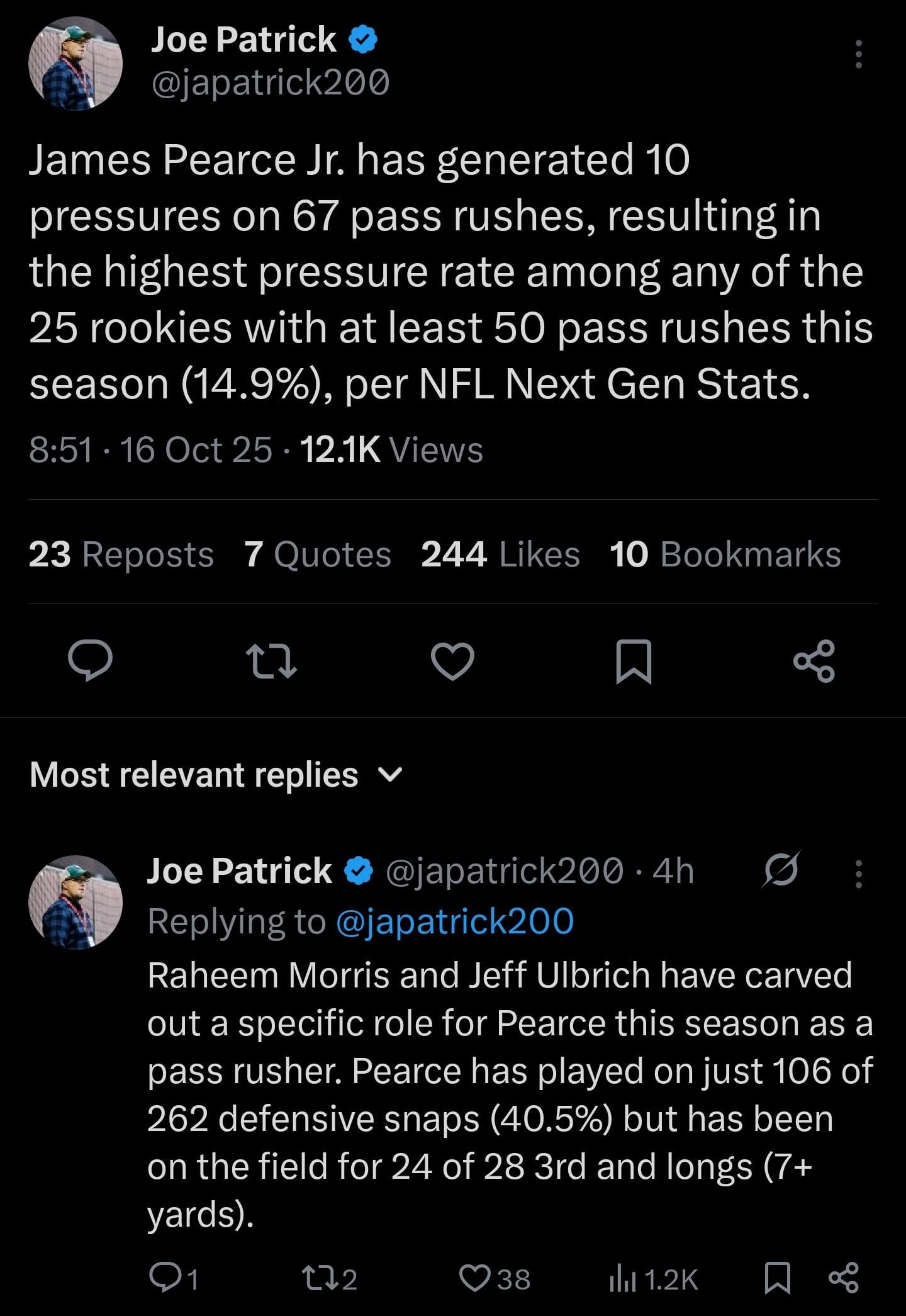
Task: Reply to the main James Pearce post
Action: tap(91, 660)
